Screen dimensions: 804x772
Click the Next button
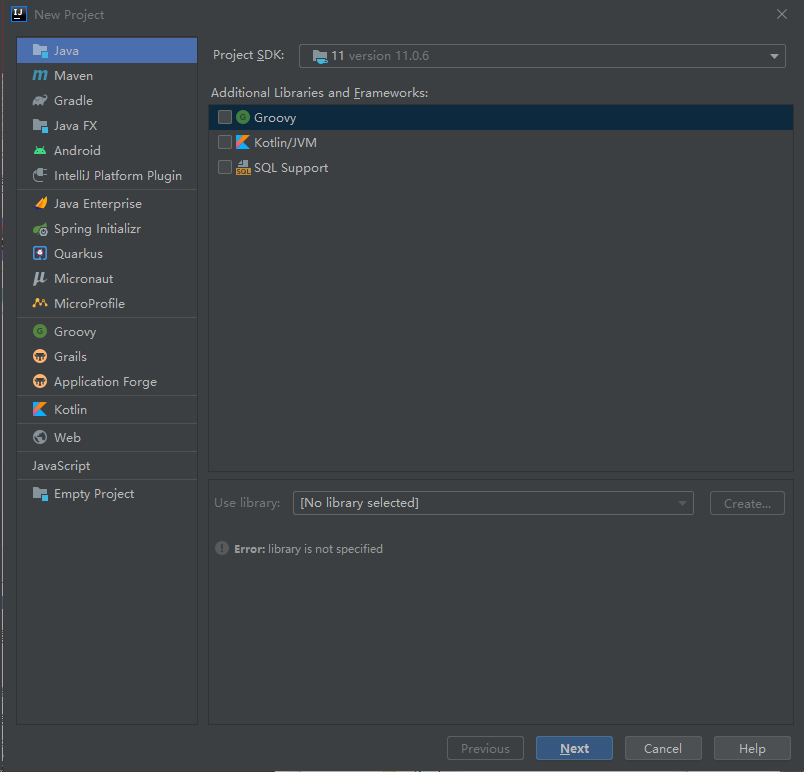(574, 748)
